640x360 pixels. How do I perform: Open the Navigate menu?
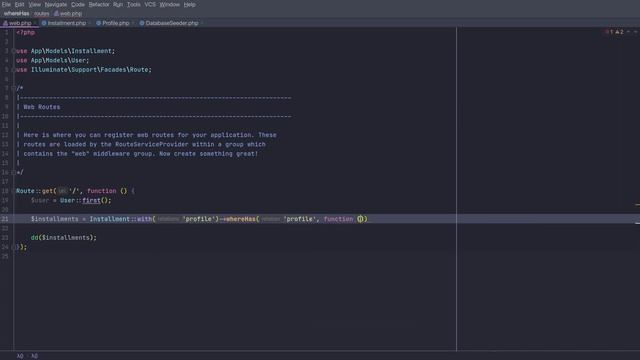point(56,4)
